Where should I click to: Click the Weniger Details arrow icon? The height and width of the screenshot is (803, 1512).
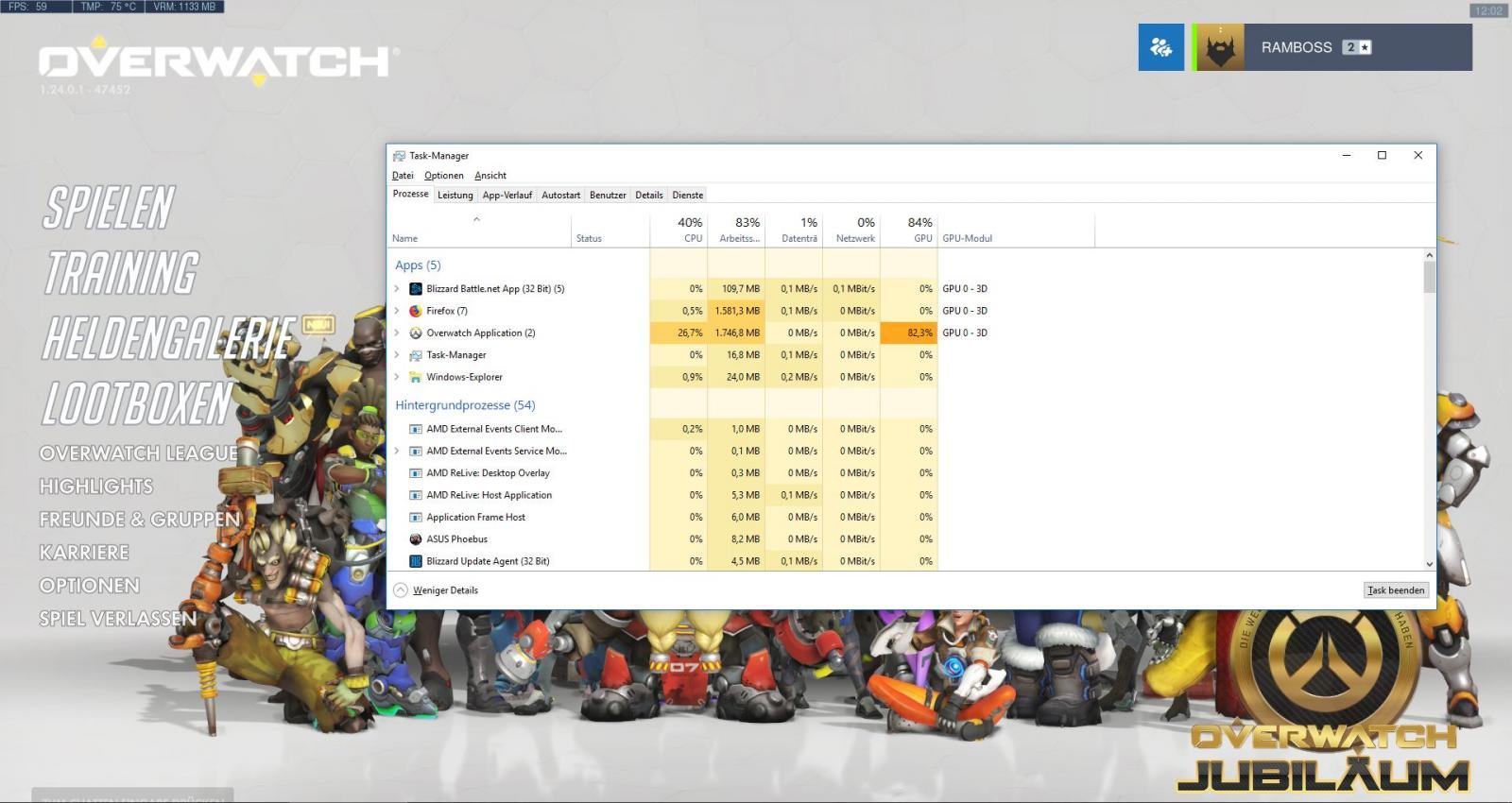pyautogui.click(x=401, y=590)
